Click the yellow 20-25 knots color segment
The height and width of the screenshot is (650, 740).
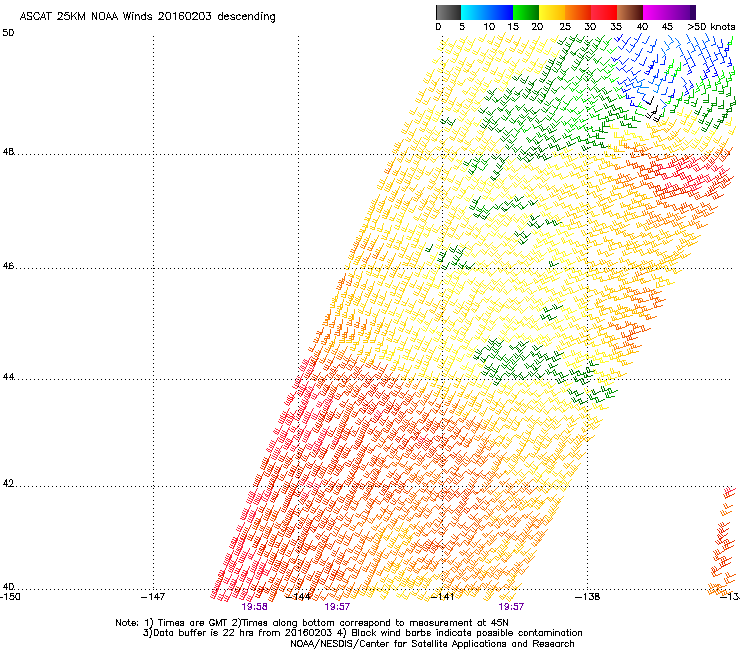pyautogui.click(x=552, y=12)
